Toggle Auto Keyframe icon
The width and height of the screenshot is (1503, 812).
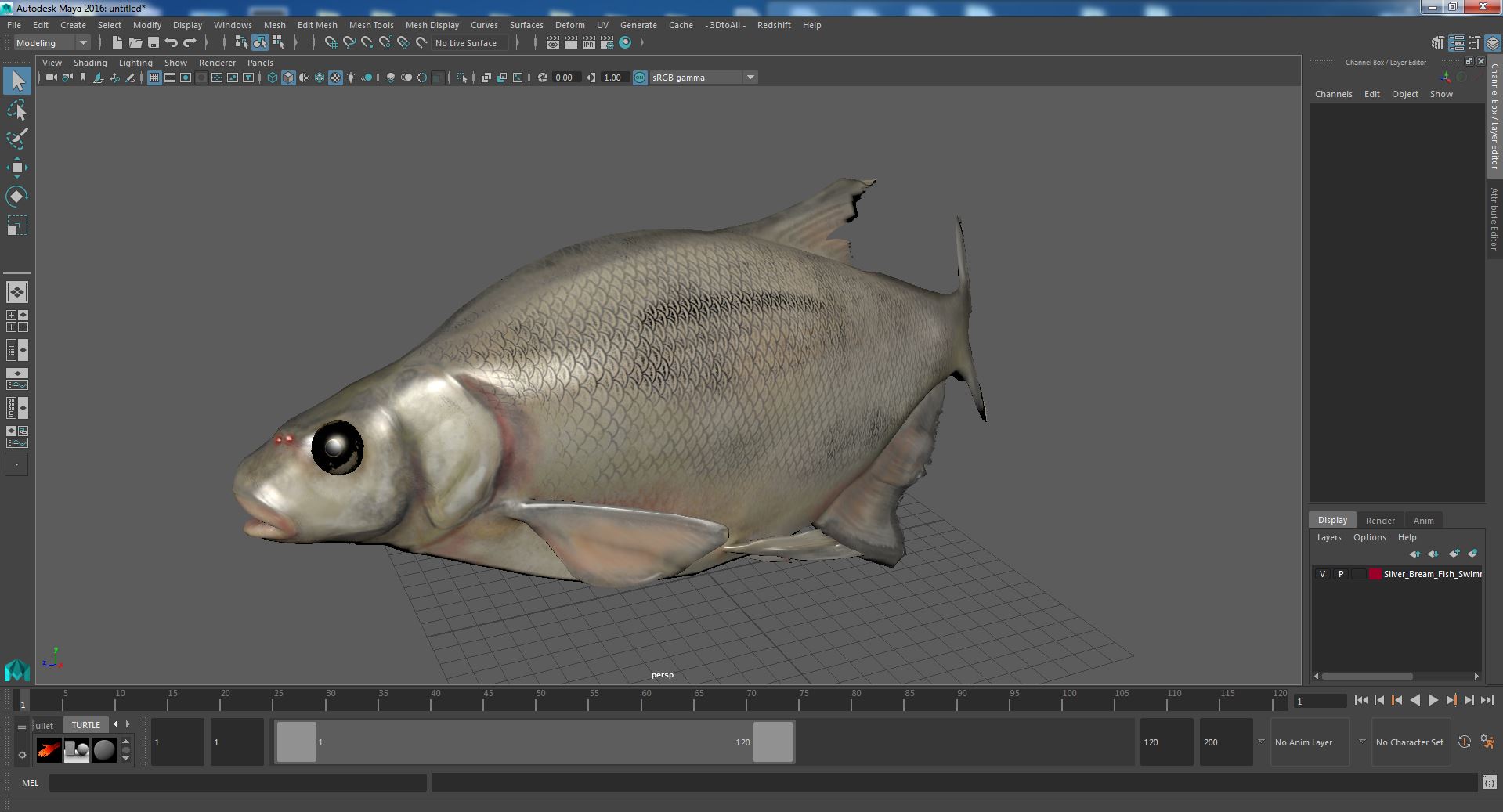pyautogui.click(x=1464, y=742)
